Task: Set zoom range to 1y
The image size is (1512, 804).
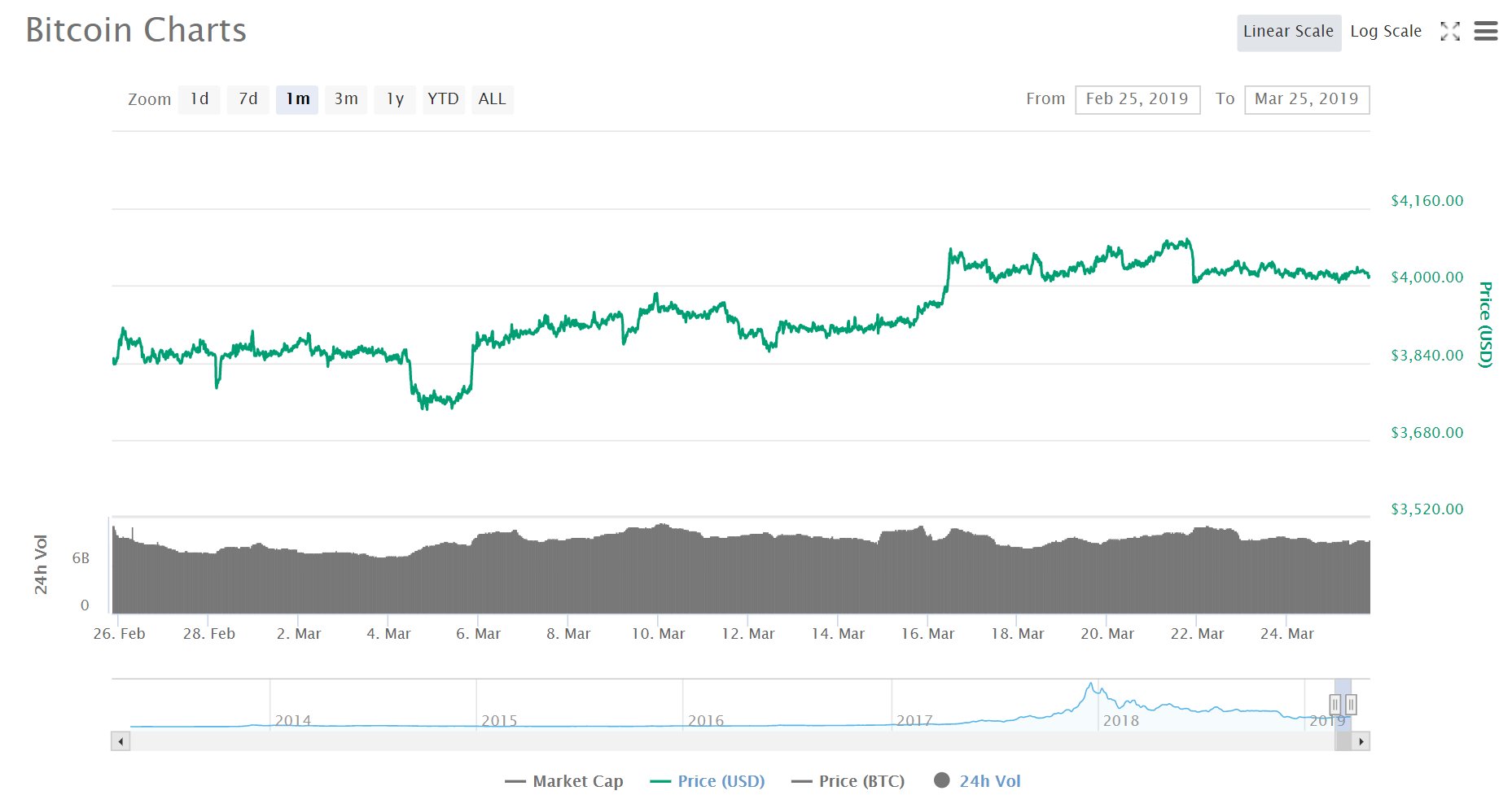Action: [395, 99]
